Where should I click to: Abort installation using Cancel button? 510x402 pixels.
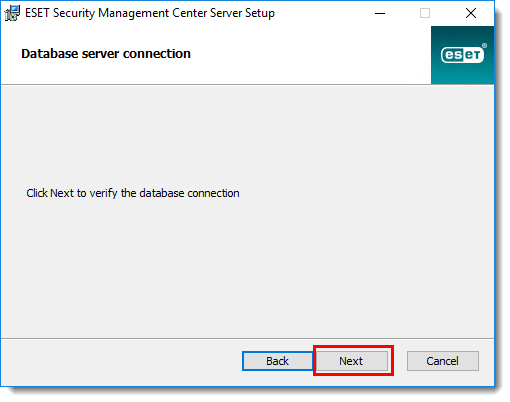coord(443,361)
